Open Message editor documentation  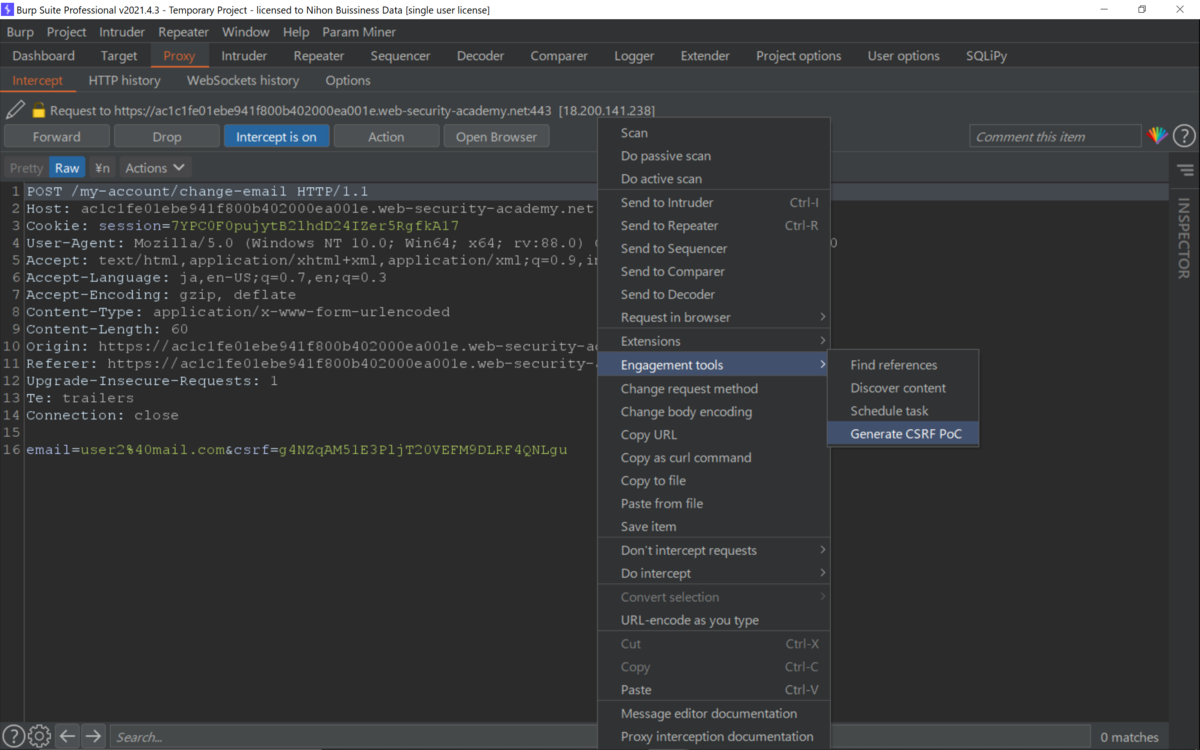point(714,713)
